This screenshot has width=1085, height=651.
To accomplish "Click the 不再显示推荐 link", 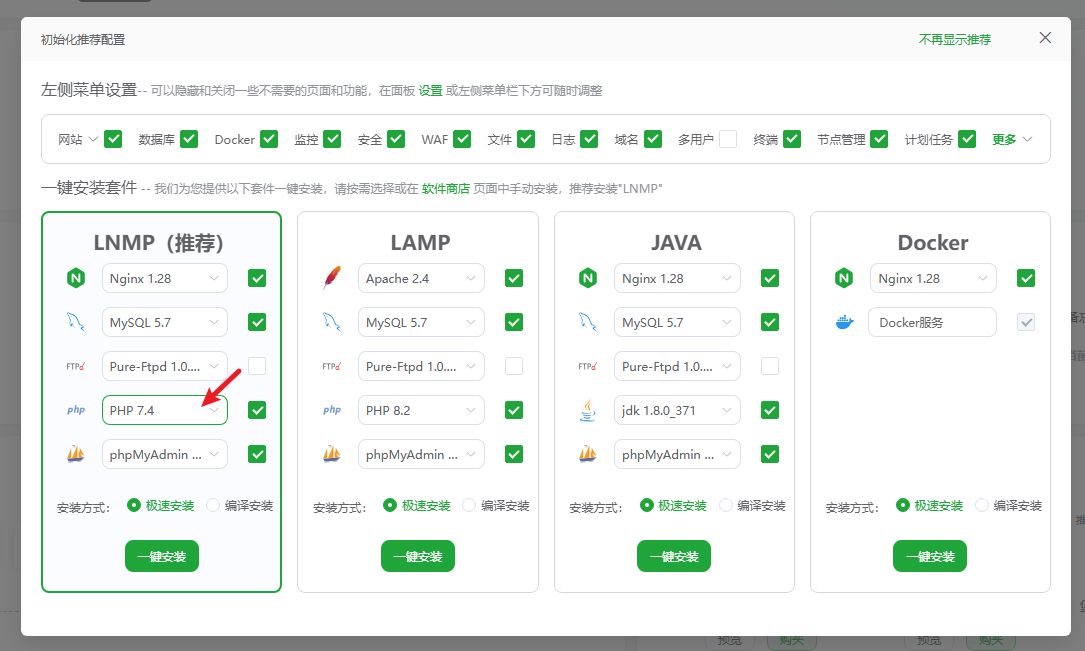I will (955, 39).
